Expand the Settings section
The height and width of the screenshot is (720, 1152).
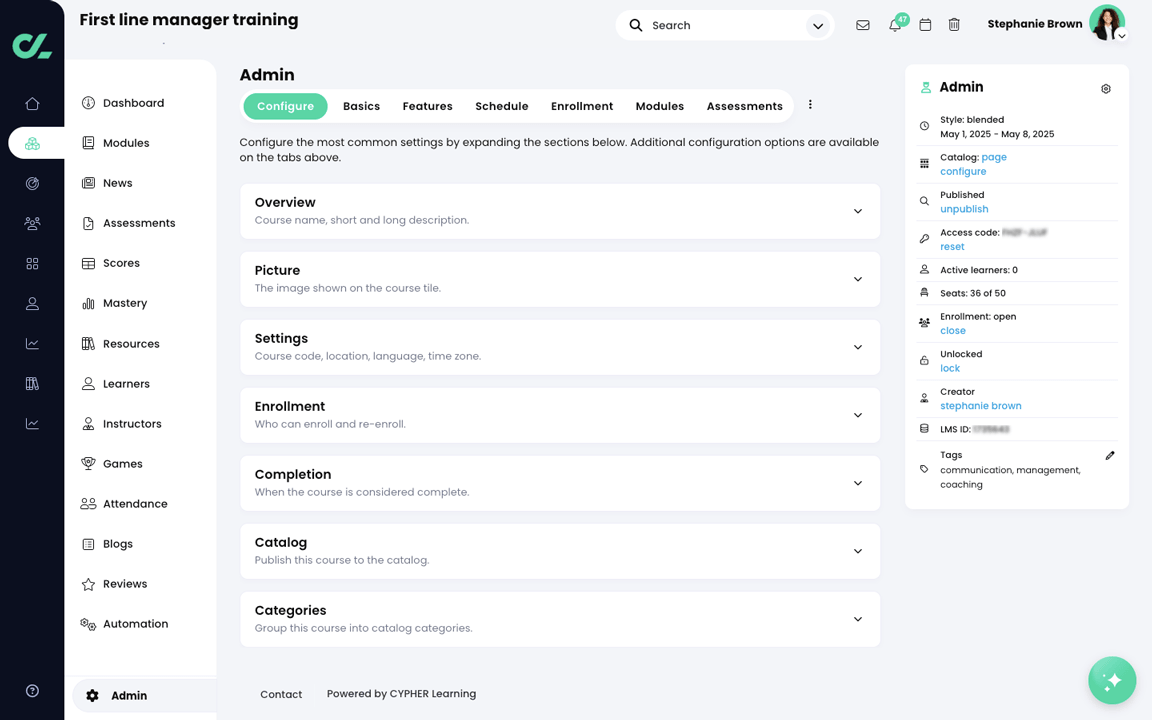pos(560,347)
